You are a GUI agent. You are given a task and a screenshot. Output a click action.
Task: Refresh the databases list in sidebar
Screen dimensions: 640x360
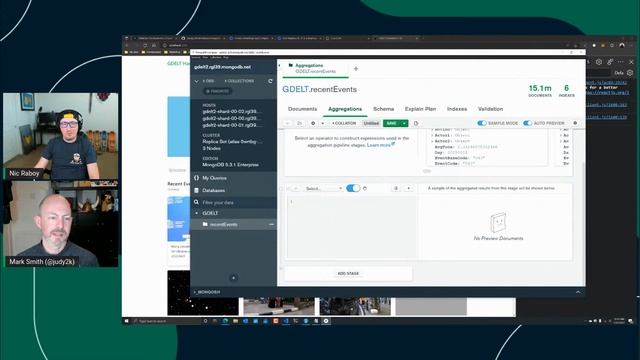[x=270, y=81]
